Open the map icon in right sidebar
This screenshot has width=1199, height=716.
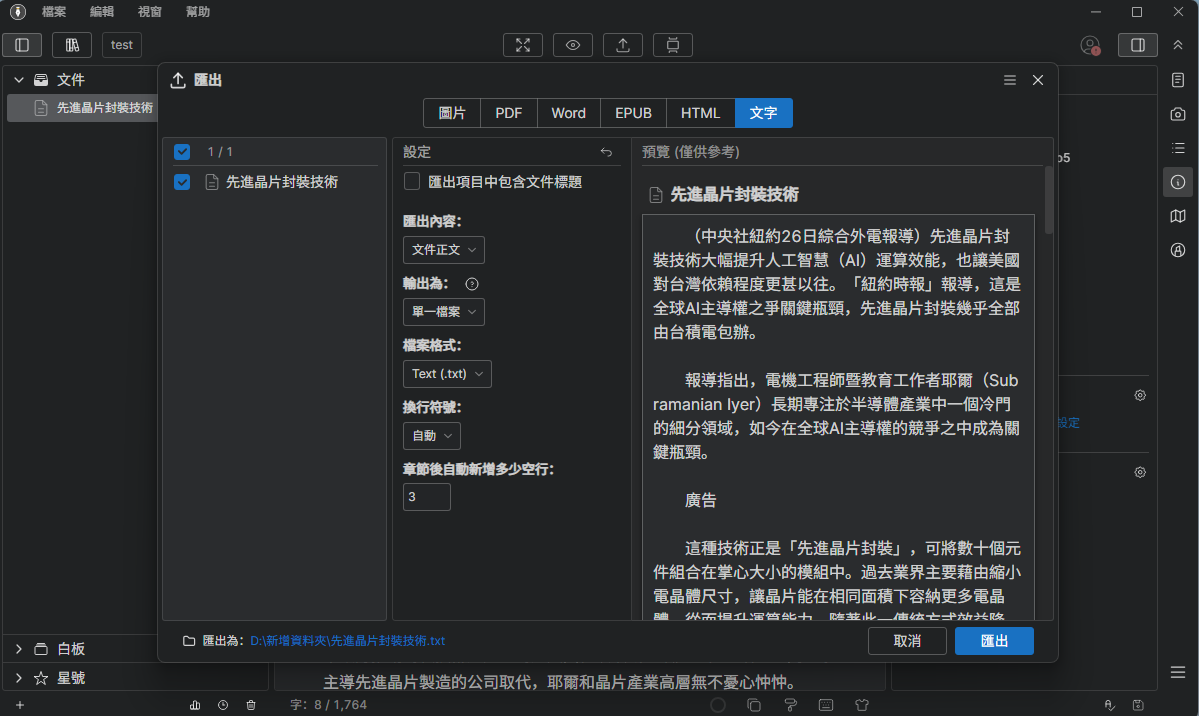click(x=1178, y=216)
